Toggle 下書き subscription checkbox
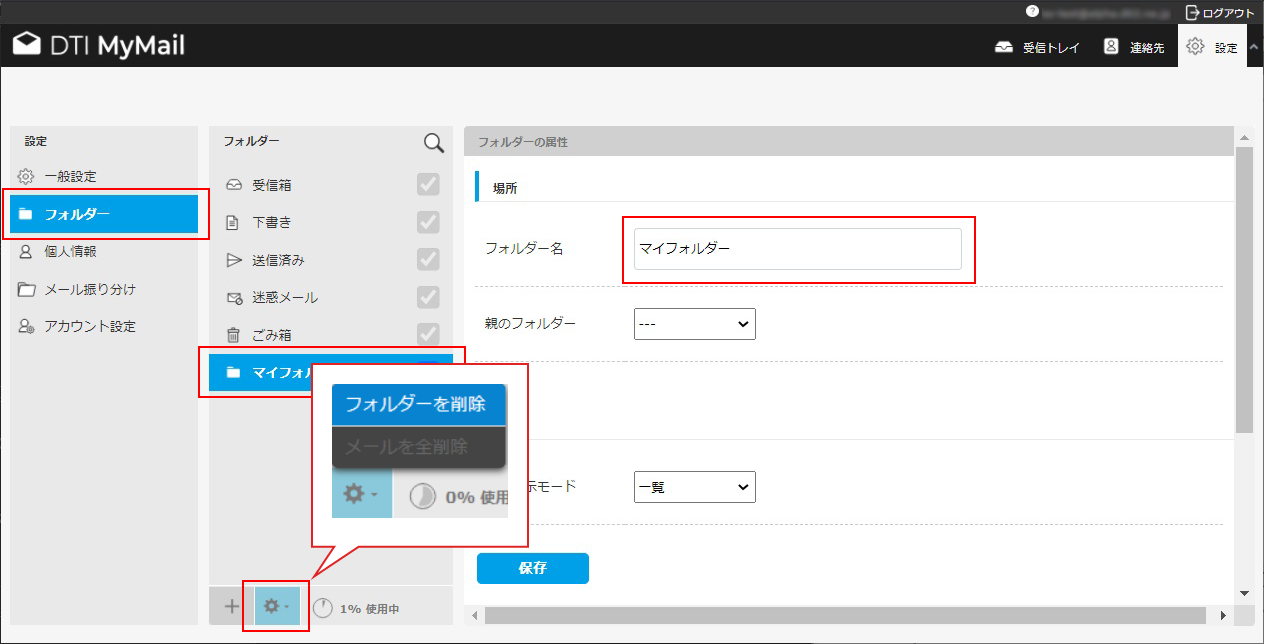The image size is (1264, 644). click(428, 222)
